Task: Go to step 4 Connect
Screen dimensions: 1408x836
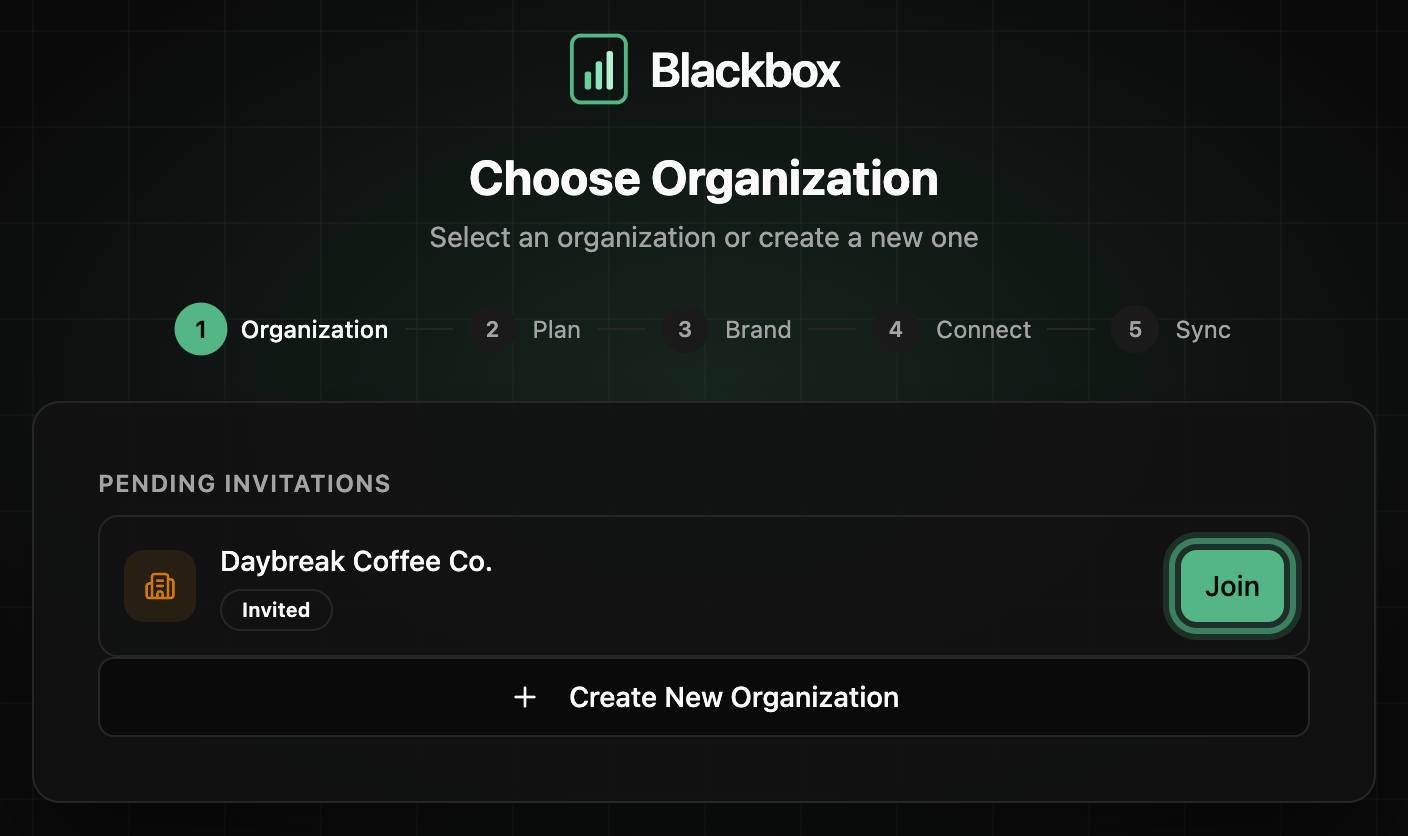Action: (951, 330)
